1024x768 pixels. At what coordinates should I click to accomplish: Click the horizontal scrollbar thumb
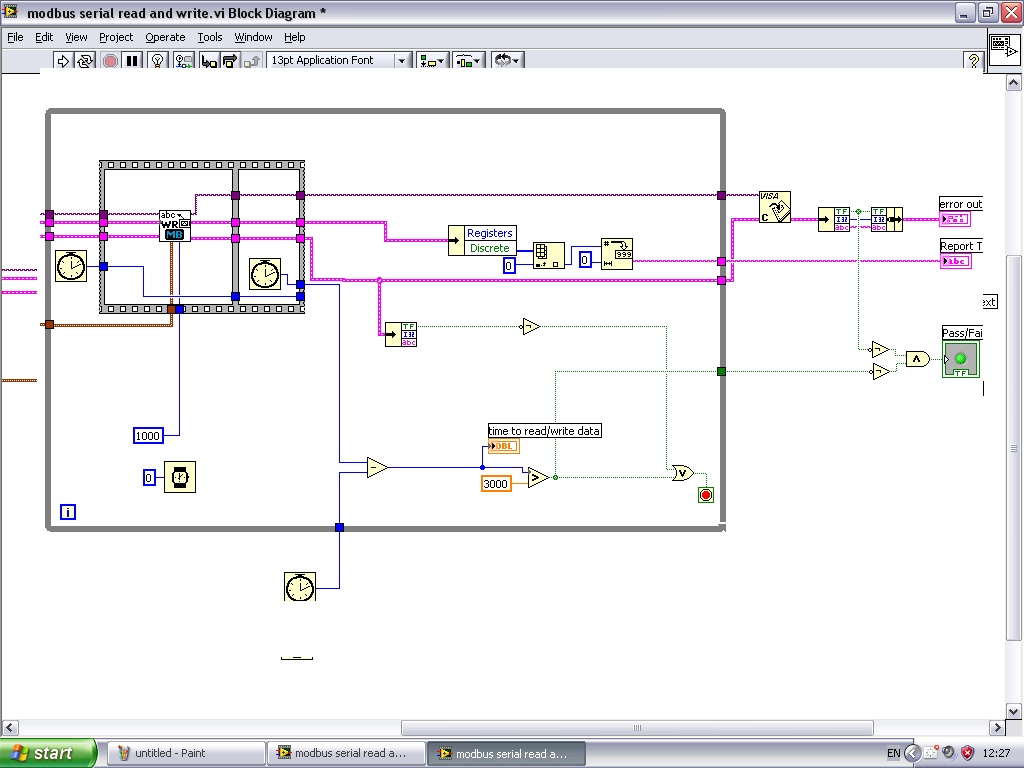637,728
